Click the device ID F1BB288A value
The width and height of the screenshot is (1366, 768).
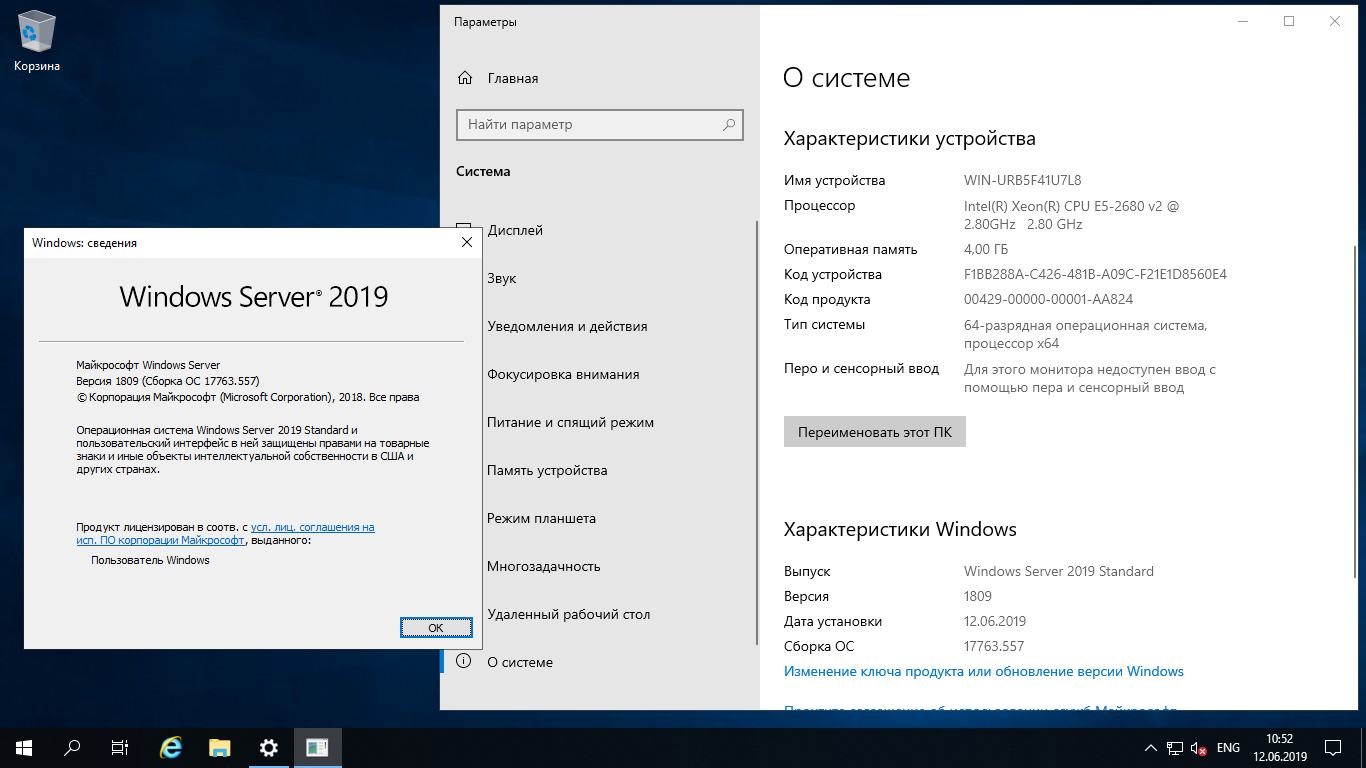(1095, 274)
